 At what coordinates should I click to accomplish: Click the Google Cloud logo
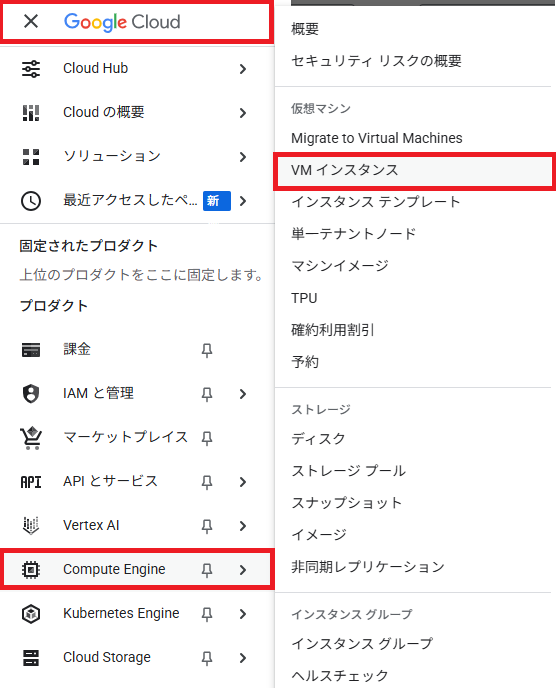pos(122,22)
